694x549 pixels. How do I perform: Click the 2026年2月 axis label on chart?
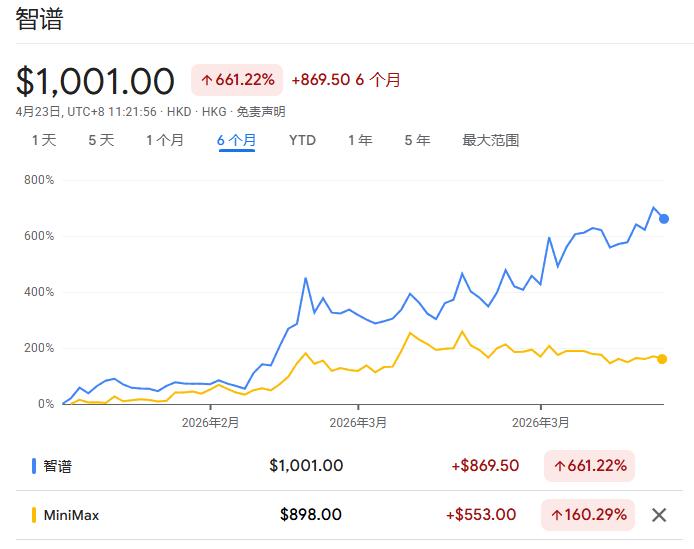pos(210,423)
